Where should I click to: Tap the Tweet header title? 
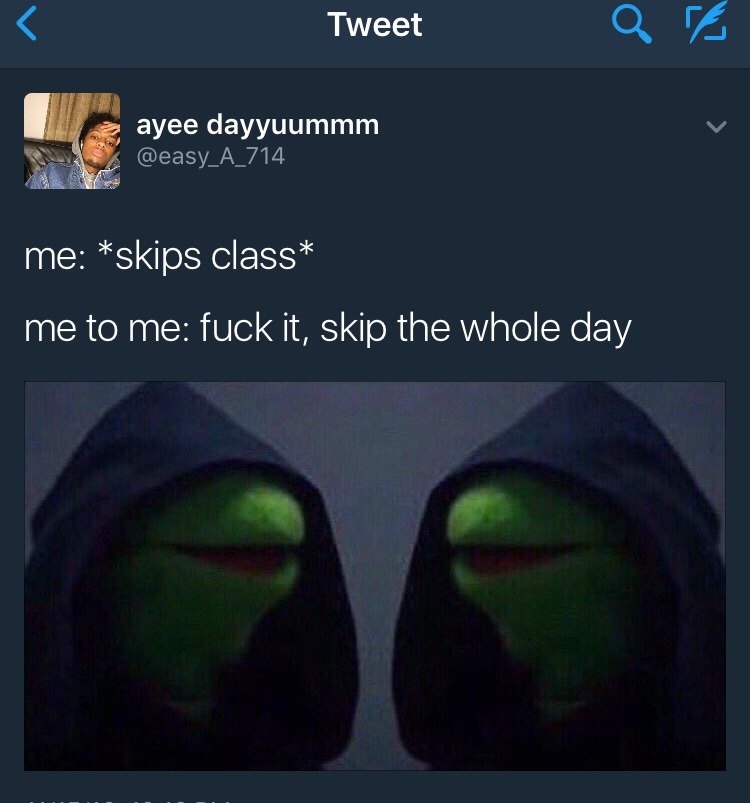[x=375, y=25]
